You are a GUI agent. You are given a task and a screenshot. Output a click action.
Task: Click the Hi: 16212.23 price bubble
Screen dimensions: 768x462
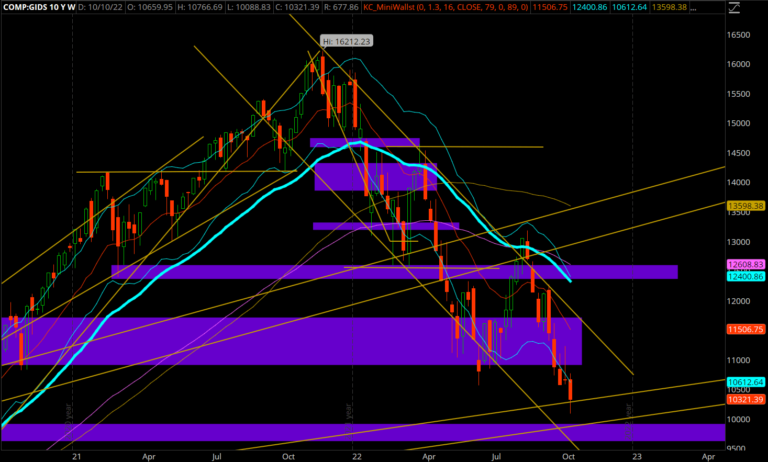[x=346, y=41]
